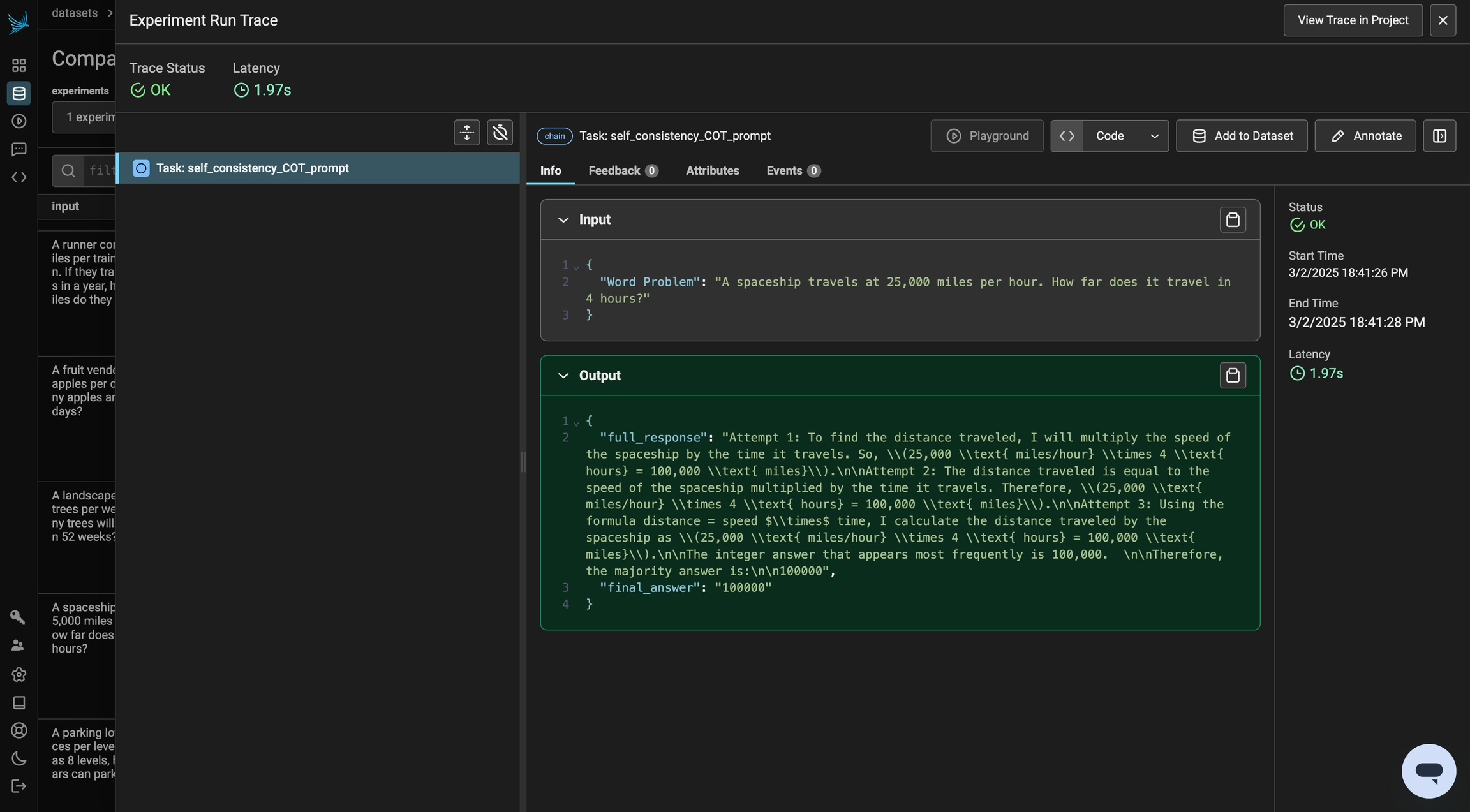The height and width of the screenshot is (812, 1470).
Task: Click Add to Dataset button
Action: click(1241, 136)
